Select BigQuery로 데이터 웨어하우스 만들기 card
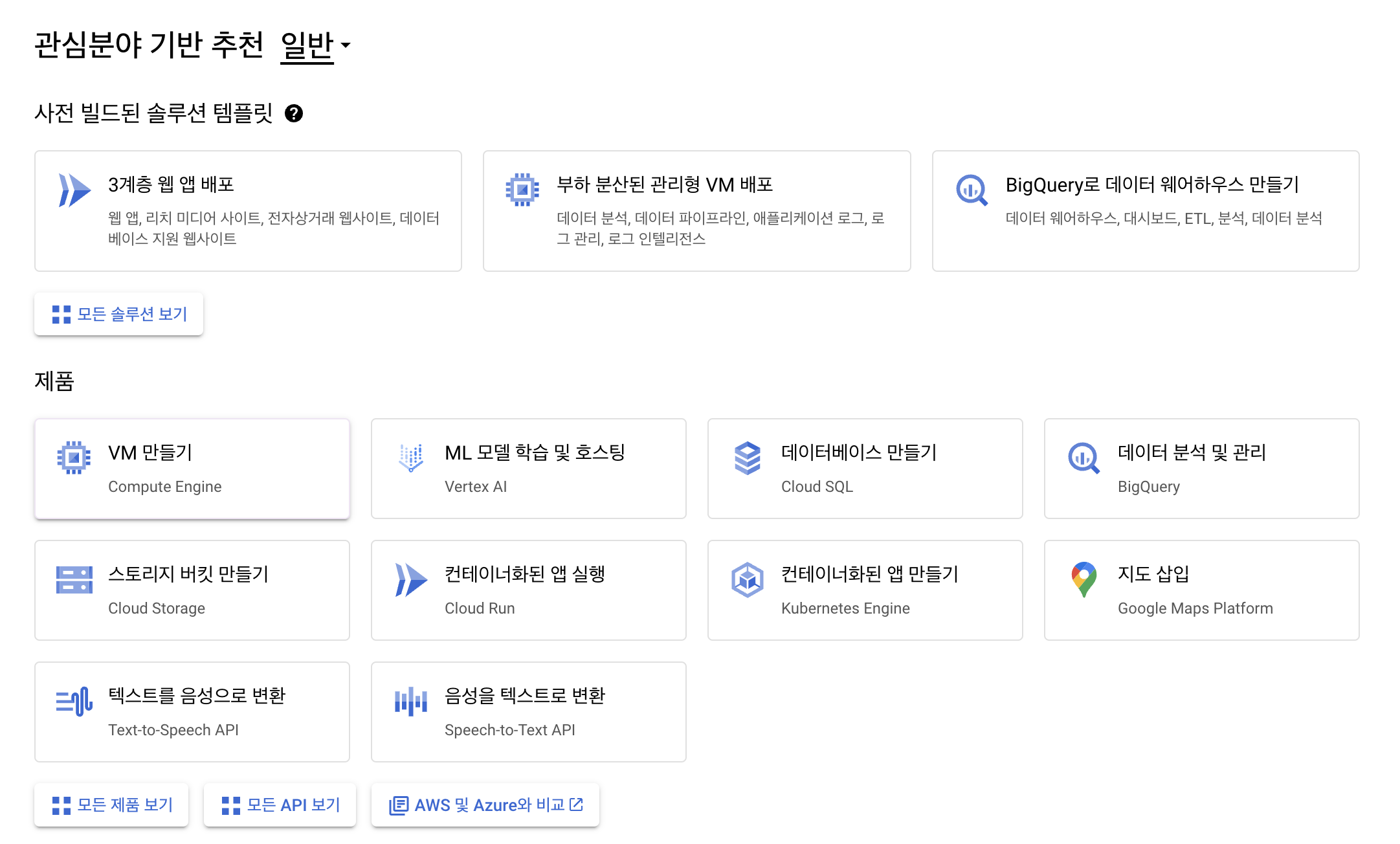 pyautogui.click(x=1145, y=210)
